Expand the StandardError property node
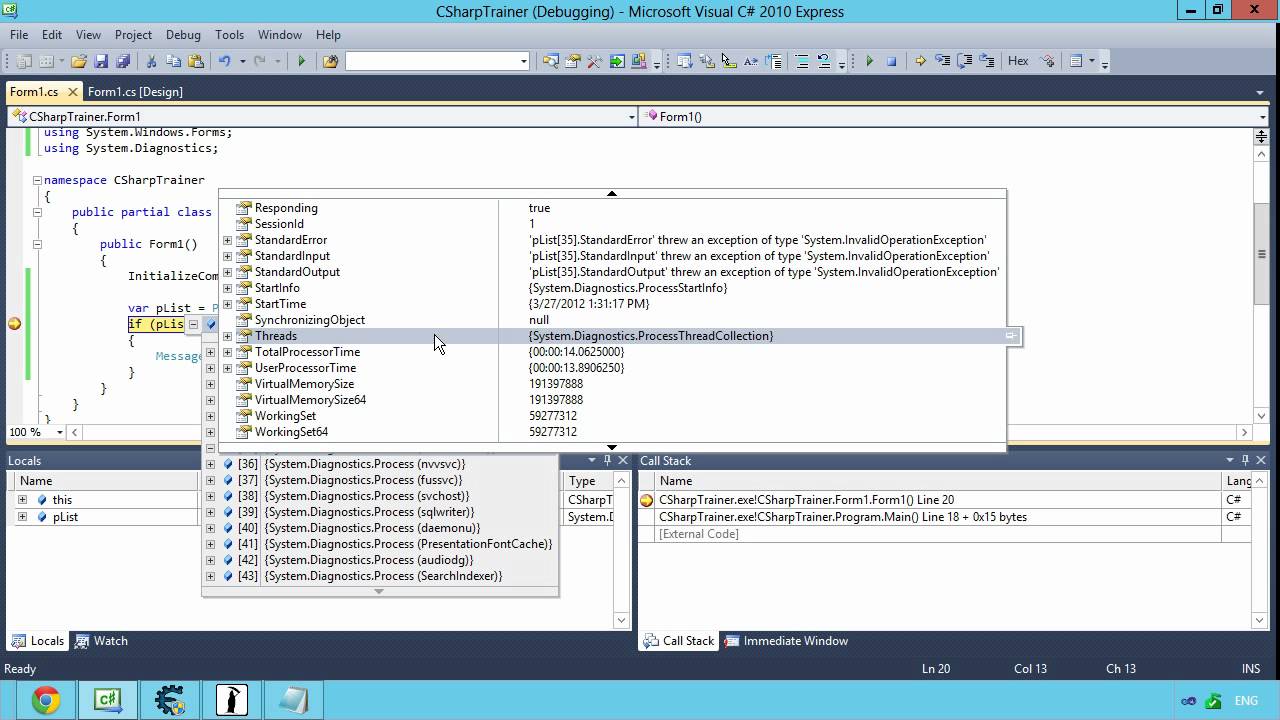 (x=227, y=240)
